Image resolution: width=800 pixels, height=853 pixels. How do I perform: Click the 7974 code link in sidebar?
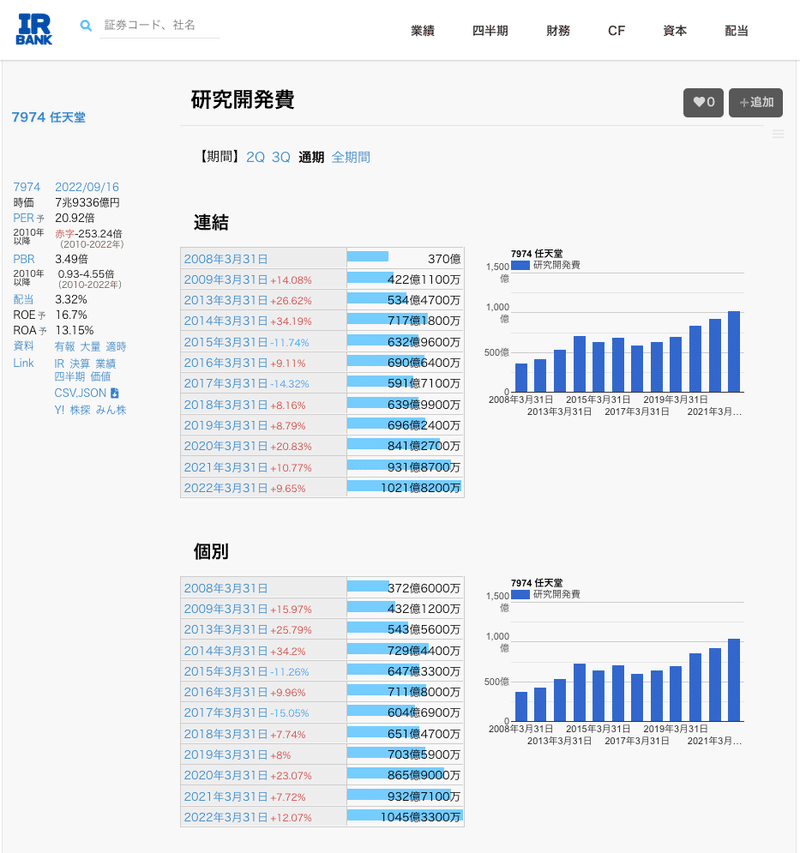click(x=27, y=187)
